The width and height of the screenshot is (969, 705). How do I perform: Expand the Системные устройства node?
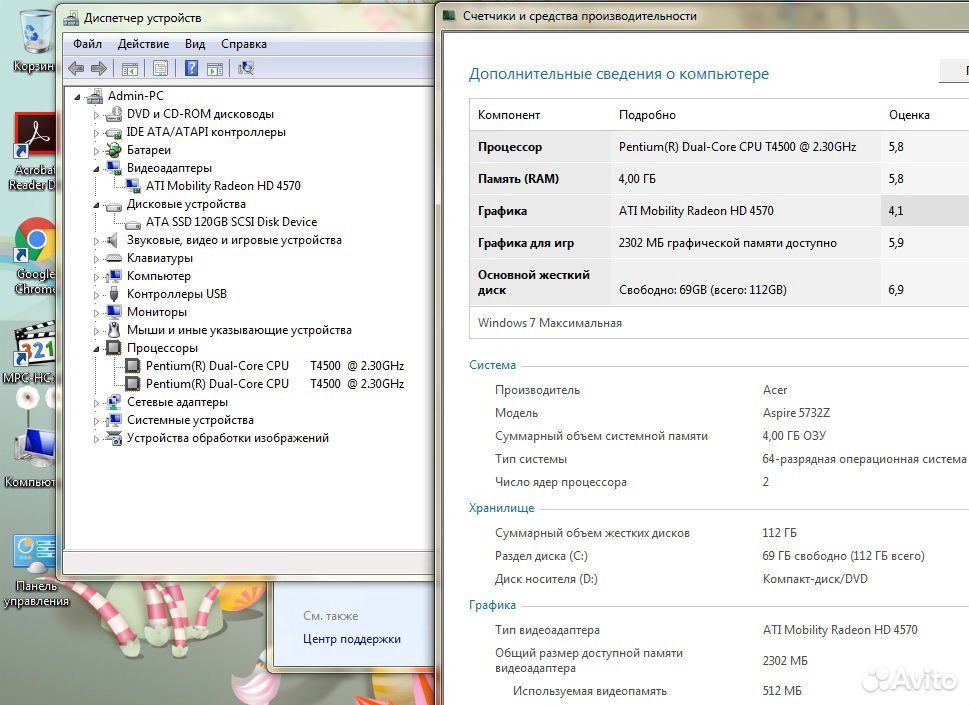point(96,421)
